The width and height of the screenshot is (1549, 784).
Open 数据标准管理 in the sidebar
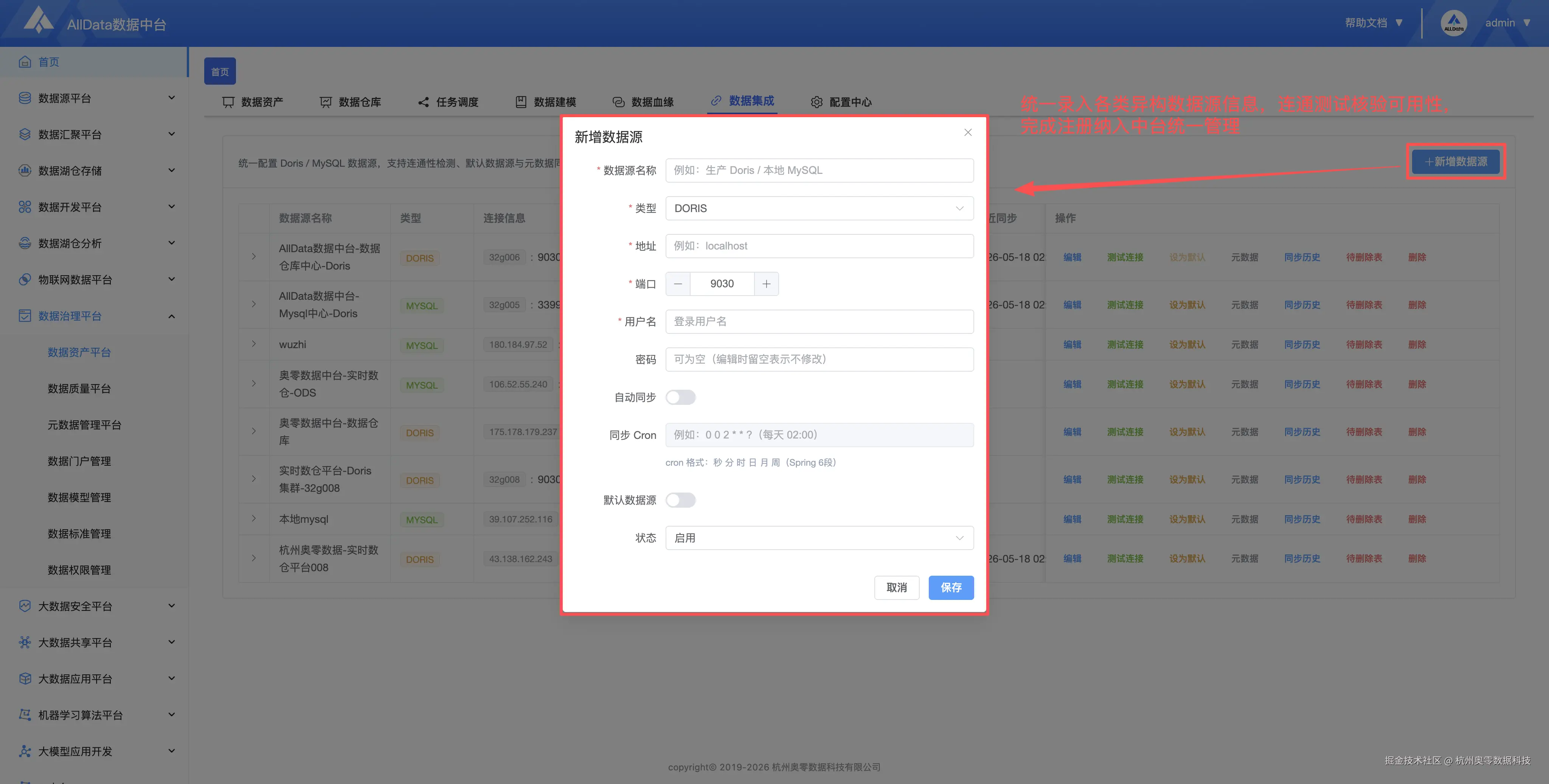pos(79,533)
